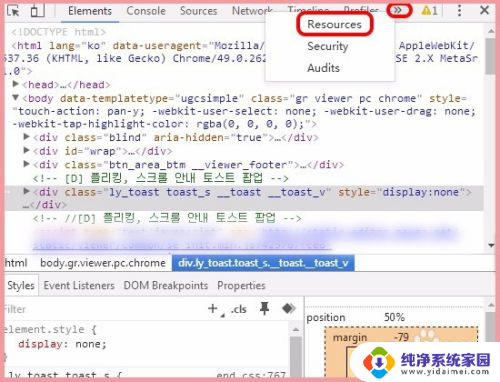The image size is (500, 382).
Task: Activate the inspect element picker icon
Action: (13, 11)
